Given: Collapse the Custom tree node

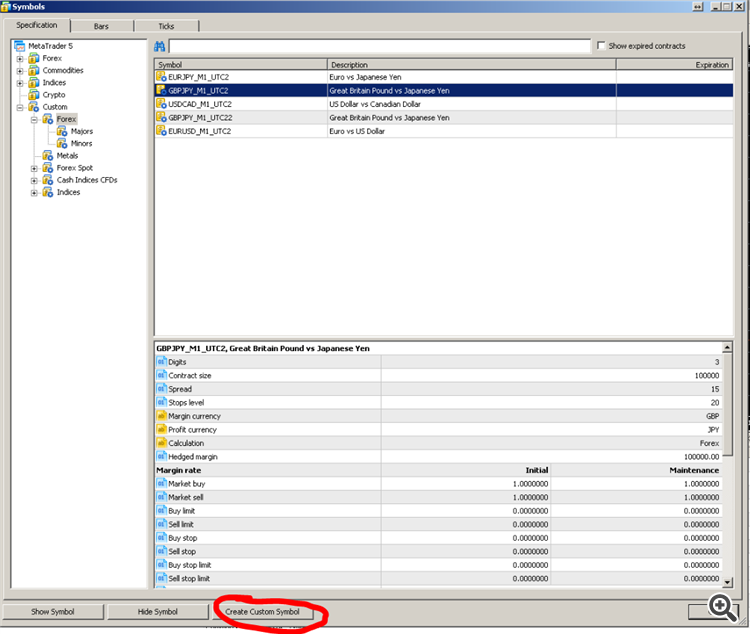Looking at the screenshot, I should [x=20, y=108].
